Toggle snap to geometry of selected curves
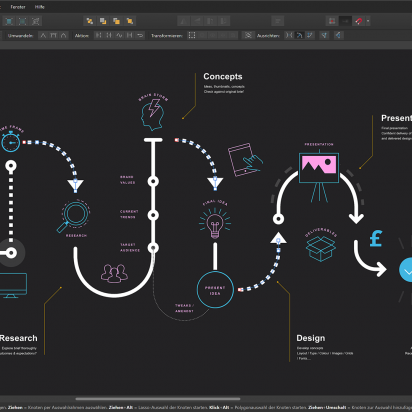This screenshot has height=412, width=412. [299, 35]
